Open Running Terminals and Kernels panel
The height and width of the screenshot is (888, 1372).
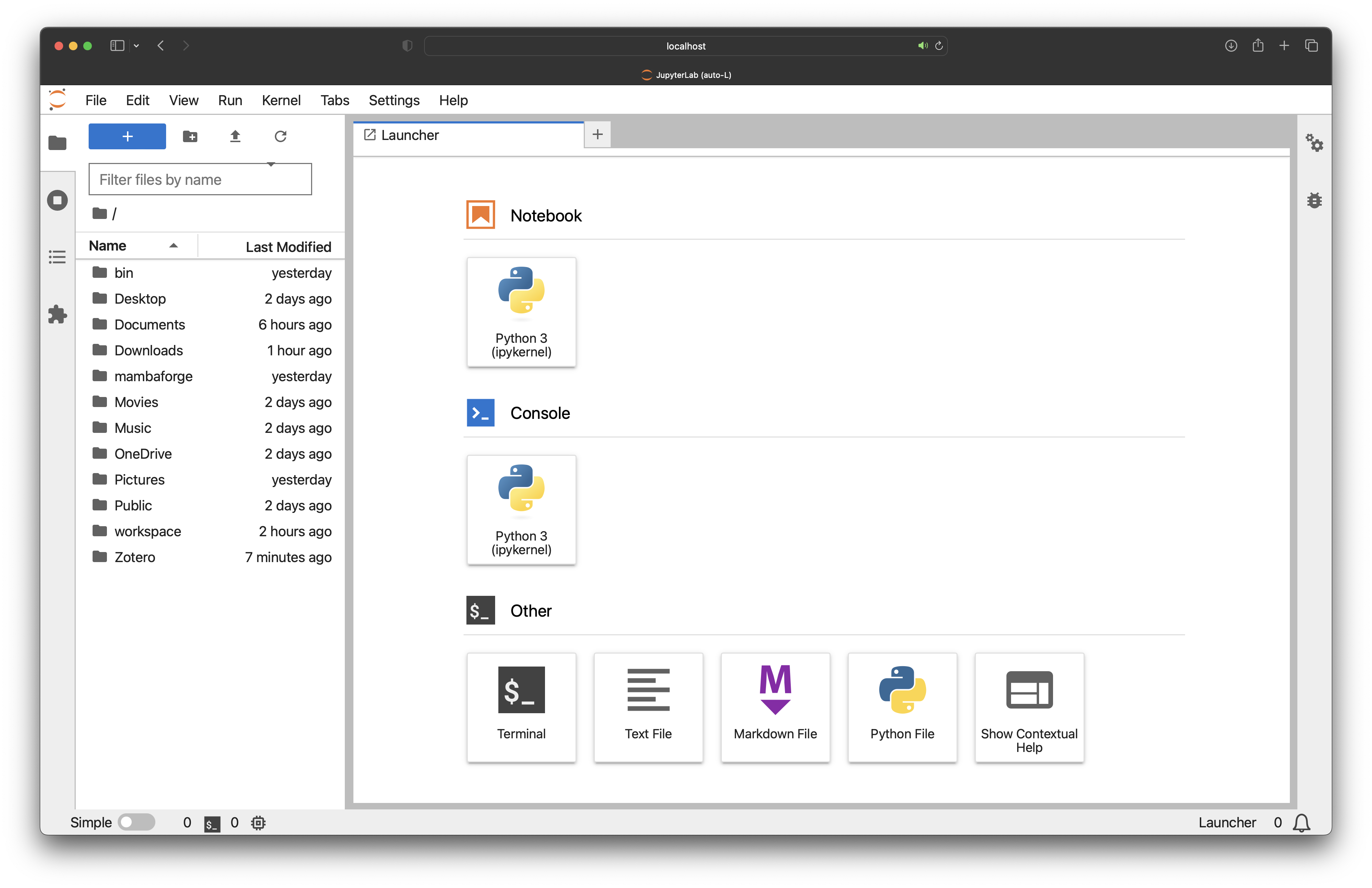tap(57, 200)
